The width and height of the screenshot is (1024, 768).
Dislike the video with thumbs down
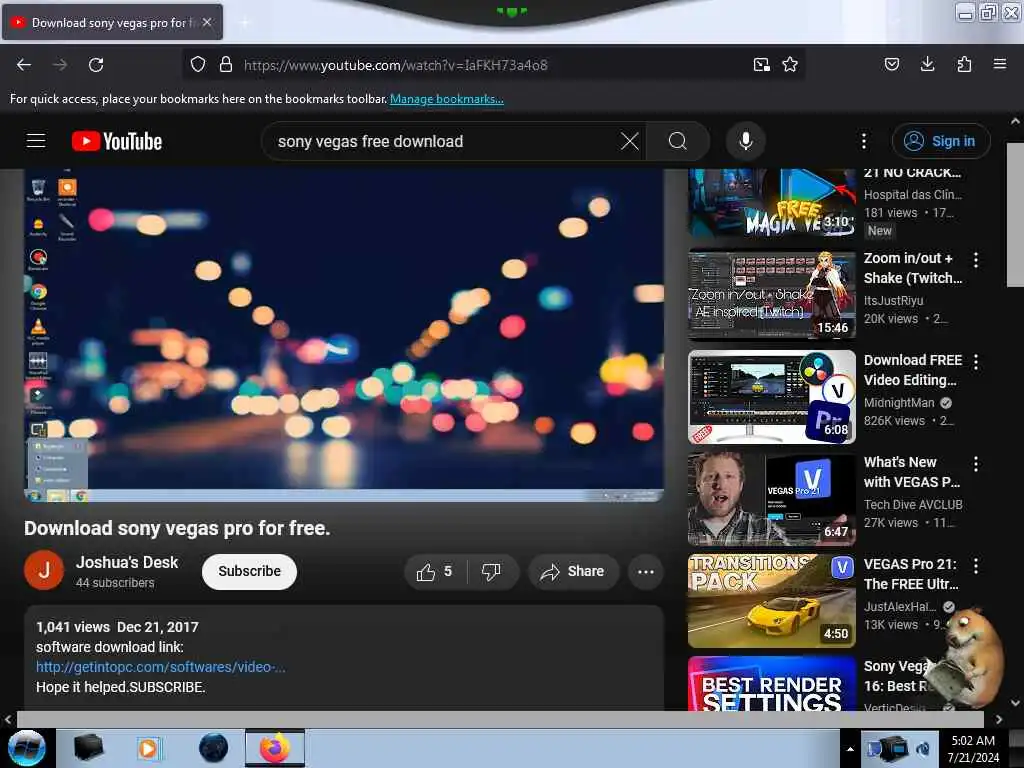[x=491, y=572]
